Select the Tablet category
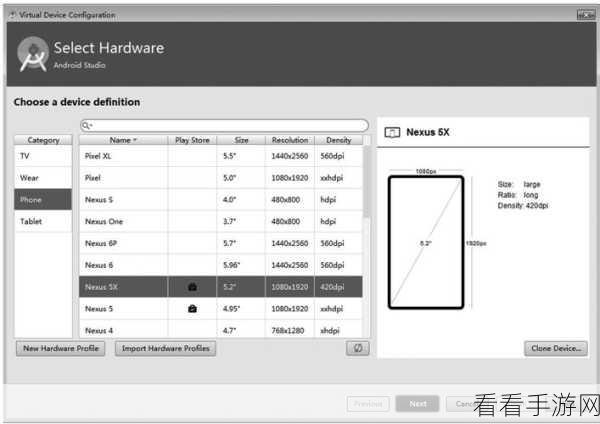Image resolution: width=600 pixels, height=424 pixels. 43,221
